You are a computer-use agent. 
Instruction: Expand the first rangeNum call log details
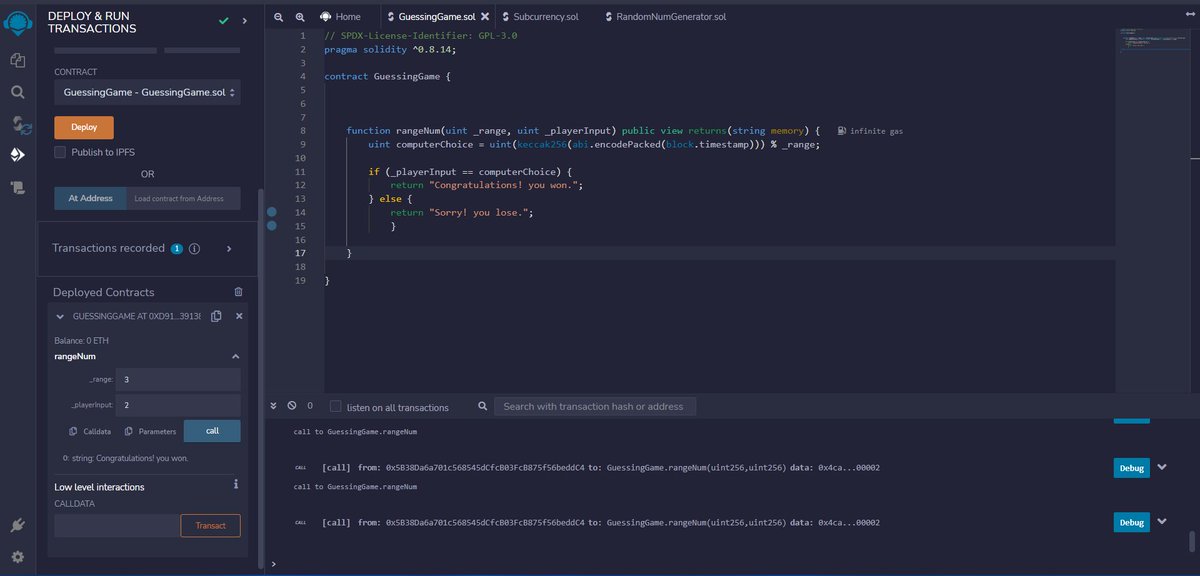tap(1161, 467)
